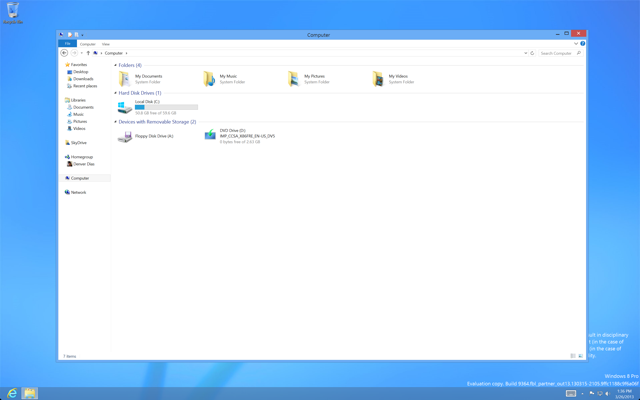Expand the ribbon with the chevron
This screenshot has height=400, width=640.
pyautogui.click(x=576, y=44)
